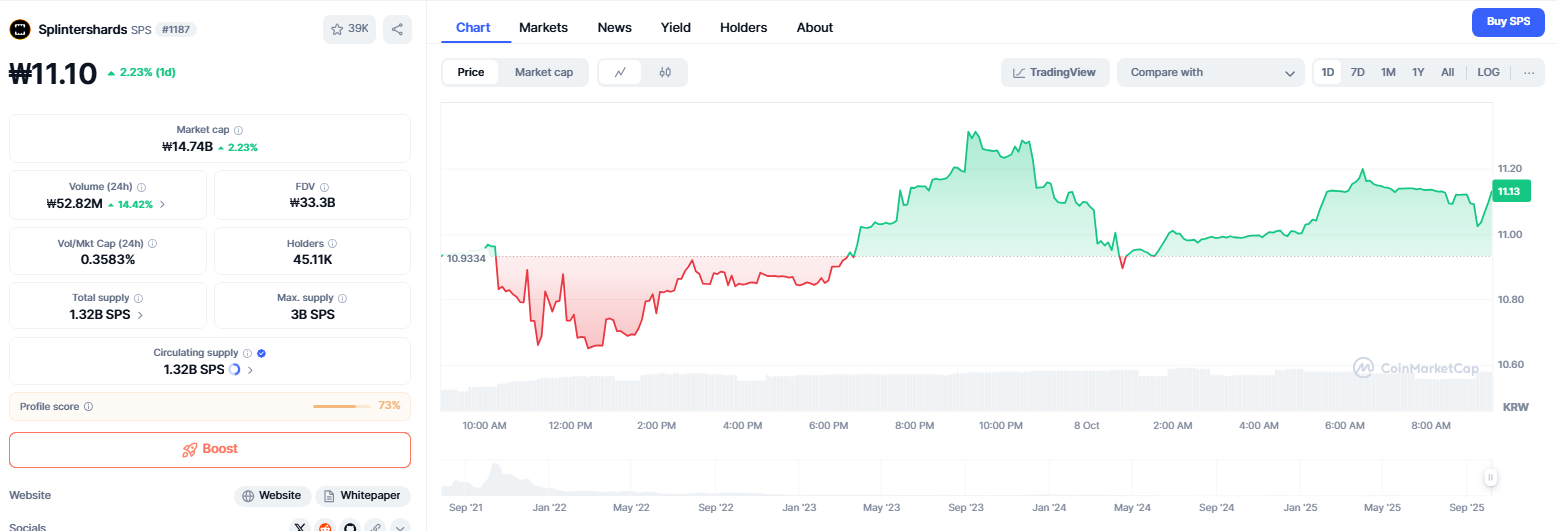This screenshot has width=1557, height=531.
Task: Toggle the LOG scale on chart
Action: click(1488, 72)
